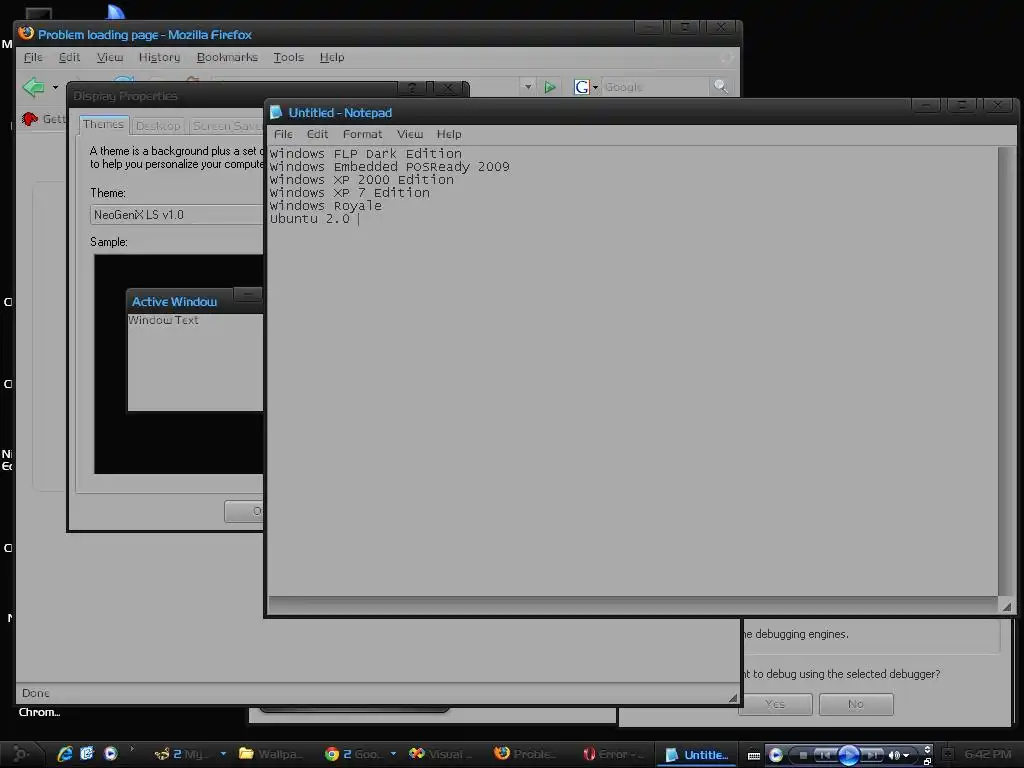Select Desktop tab in Display Properties
Viewport: 1024px width, 768px height.
click(x=158, y=126)
